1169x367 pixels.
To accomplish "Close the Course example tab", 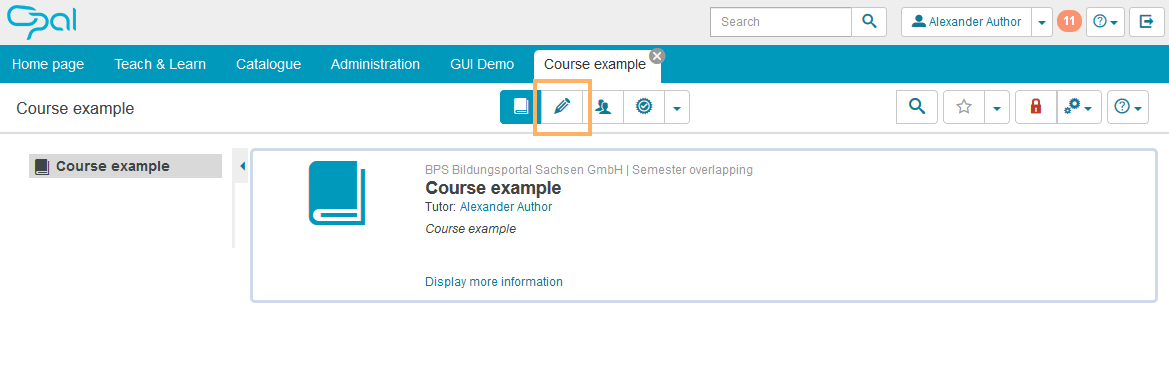I will pyautogui.click(x=657, y=56).
